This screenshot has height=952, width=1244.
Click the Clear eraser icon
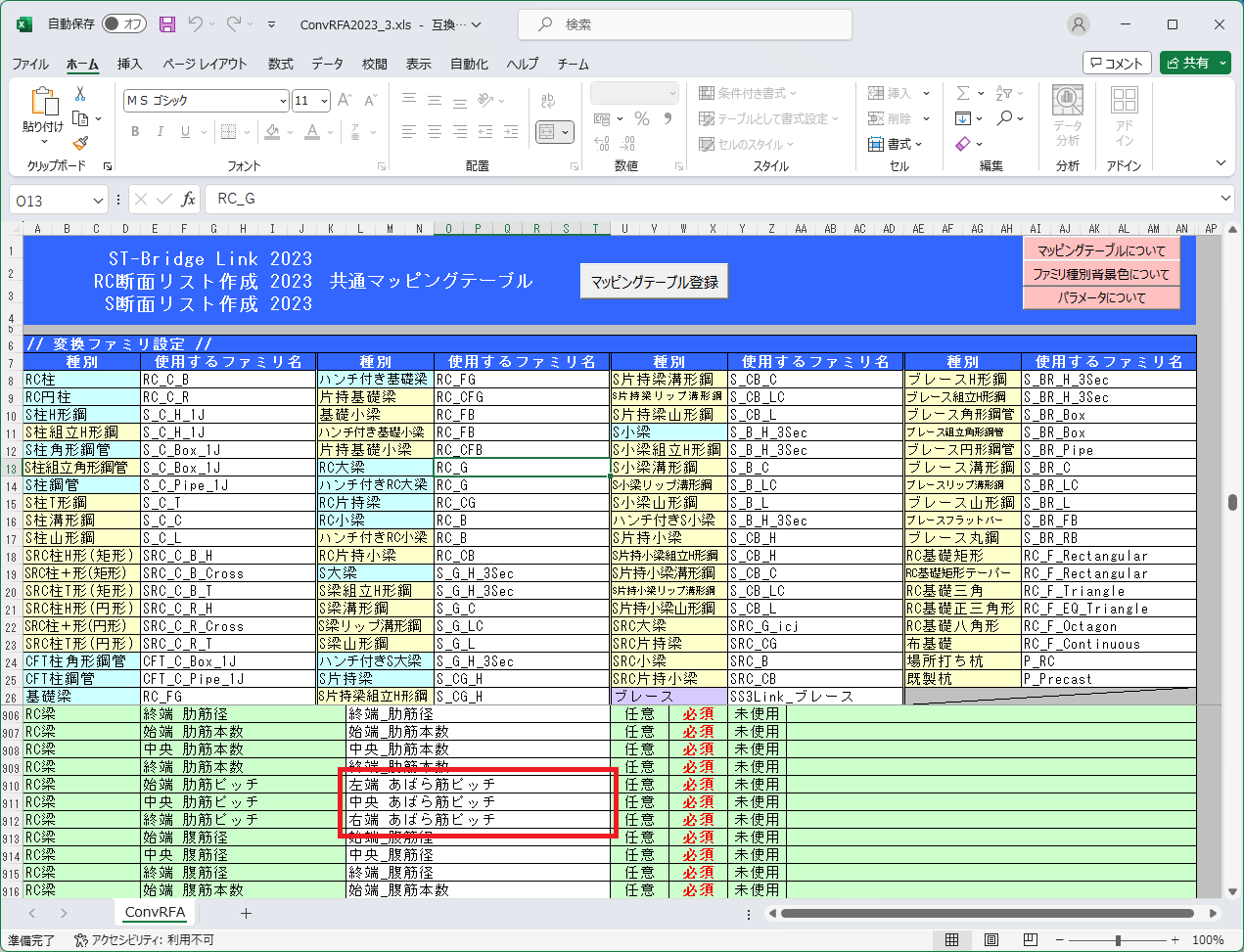tap(963, 144)
